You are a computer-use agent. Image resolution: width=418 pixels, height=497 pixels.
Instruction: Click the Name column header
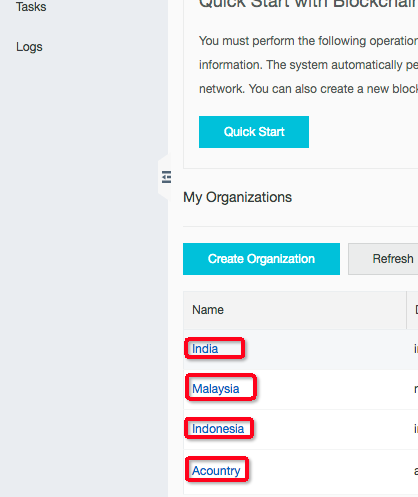(x=208, y=310)
